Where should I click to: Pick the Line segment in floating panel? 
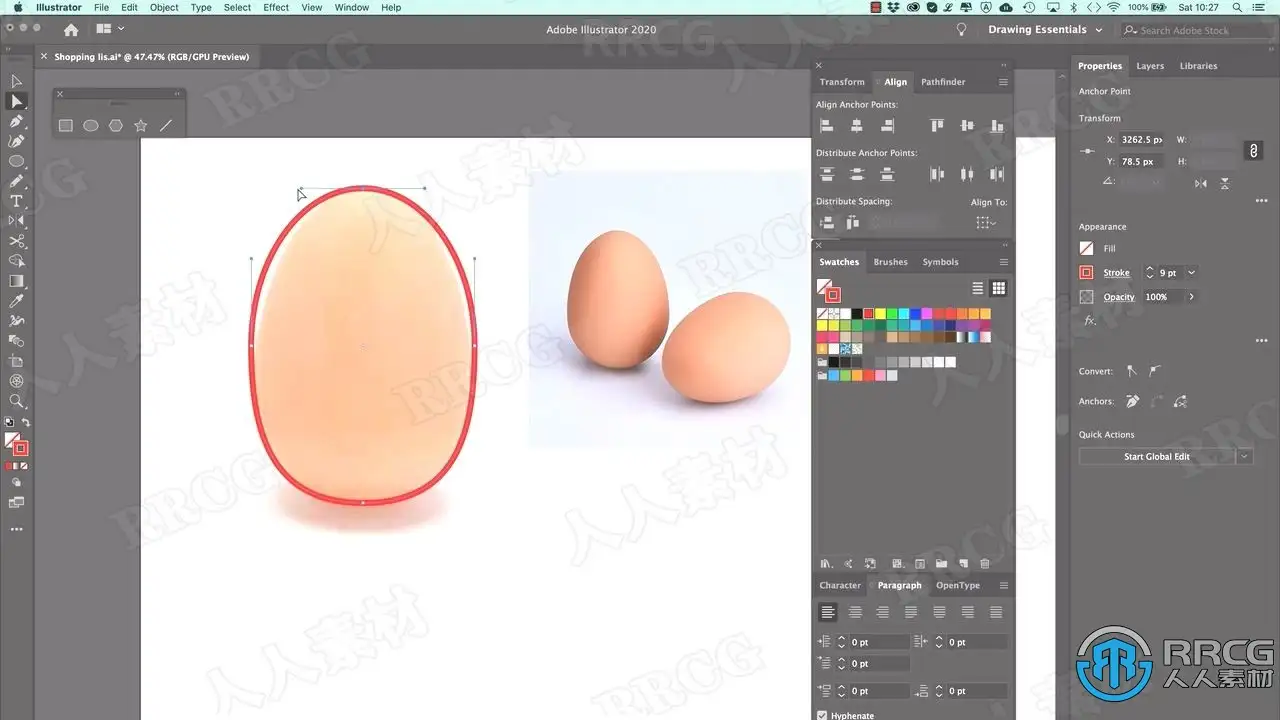[166, 126]
